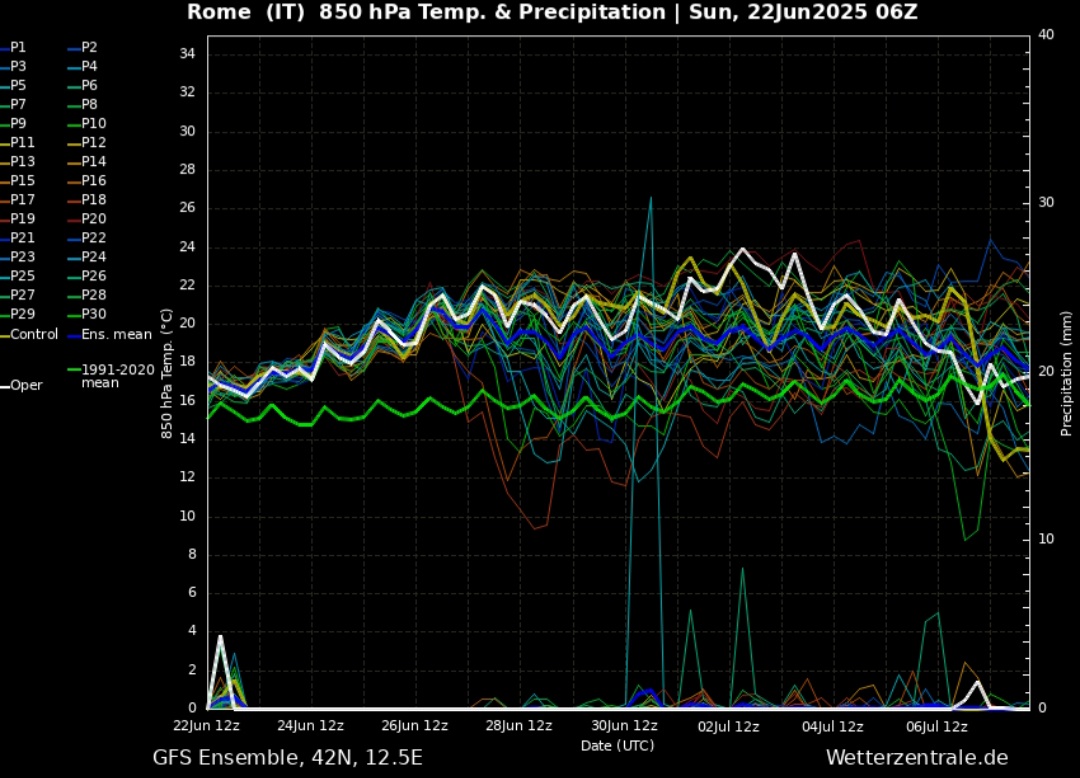The image size is (1080, 778).
Task: Select the 30Jun 12z date on x-axis
Action: point(623,726)
